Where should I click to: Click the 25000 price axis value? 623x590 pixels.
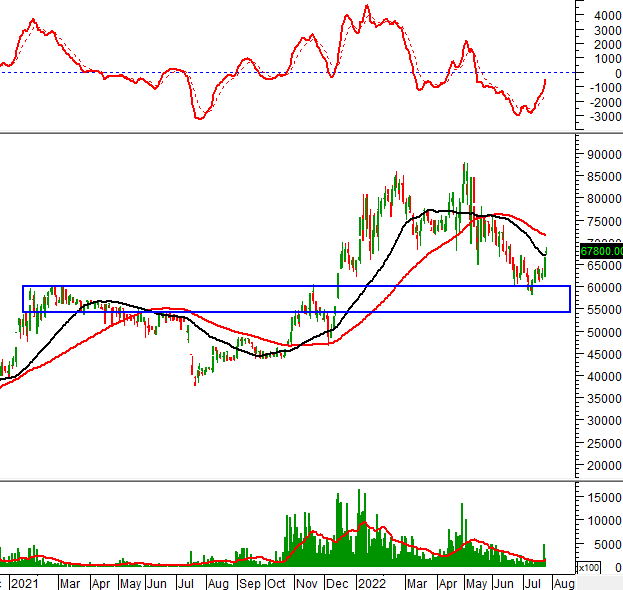pos(604,443)
